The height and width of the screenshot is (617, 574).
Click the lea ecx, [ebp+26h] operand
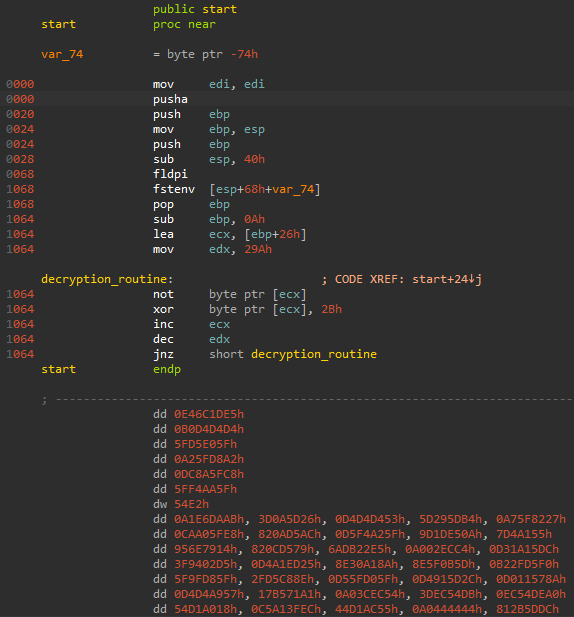pyautogui.click(x=275, y=234)
